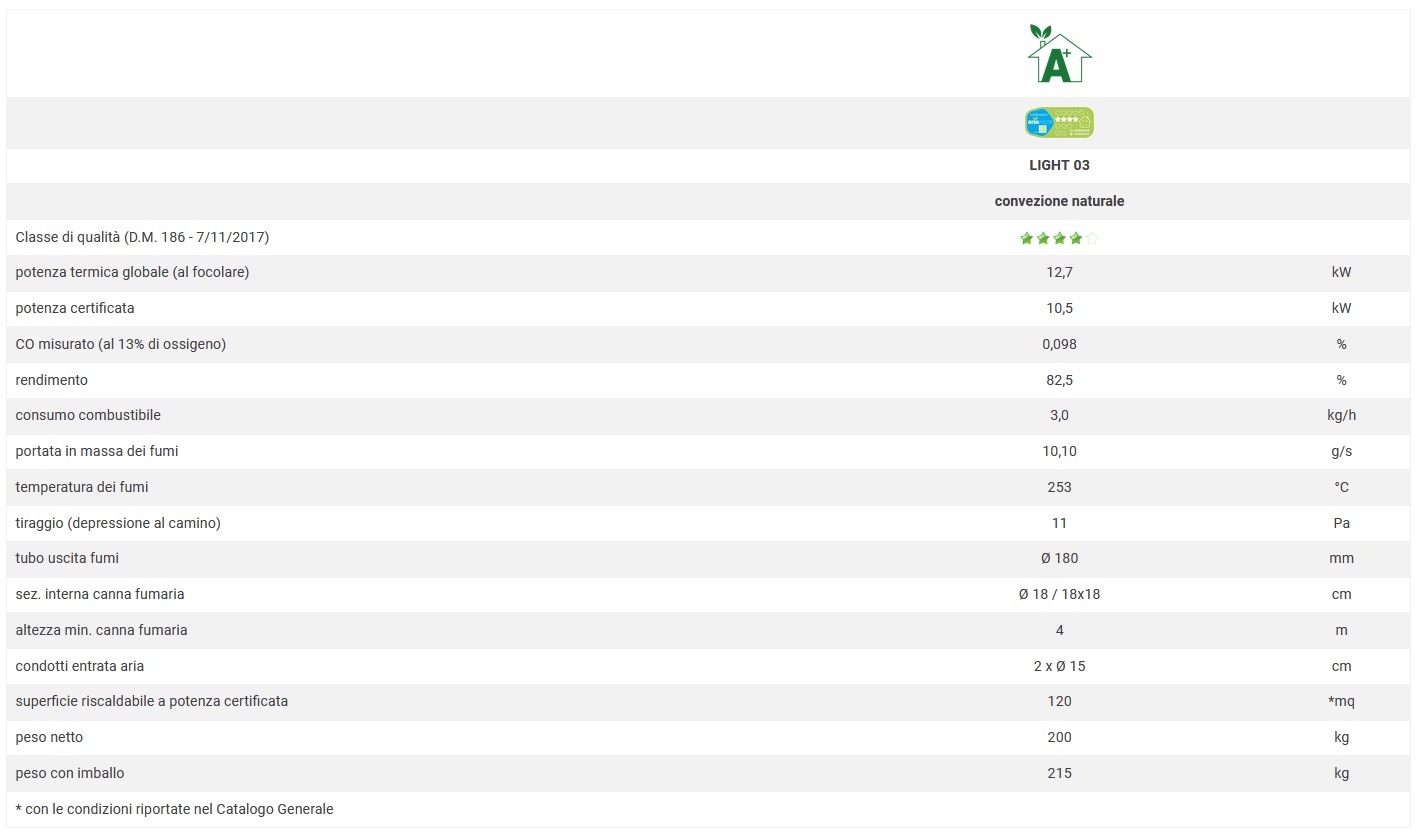The height and width of the screenshot is (840, 1416).
Task: Click the *mq unit for heatable surface
Action: (1341, 701)
